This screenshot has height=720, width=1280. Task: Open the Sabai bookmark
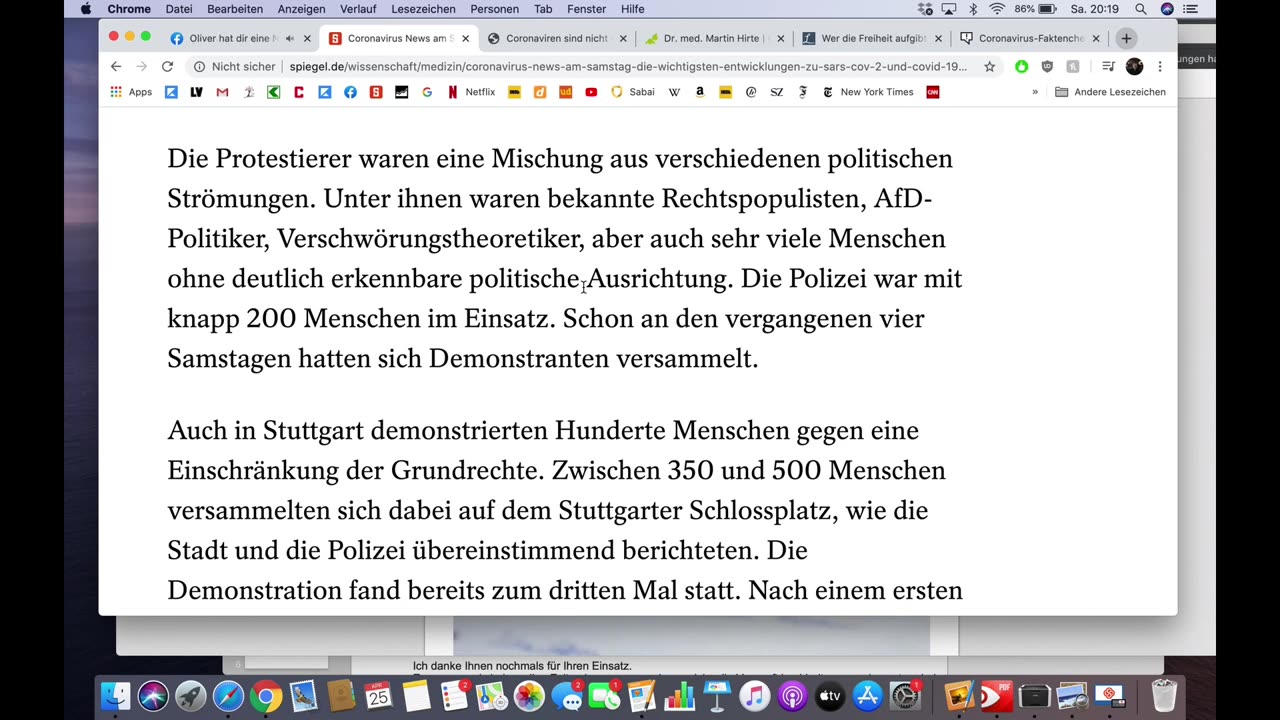(633, 92)
